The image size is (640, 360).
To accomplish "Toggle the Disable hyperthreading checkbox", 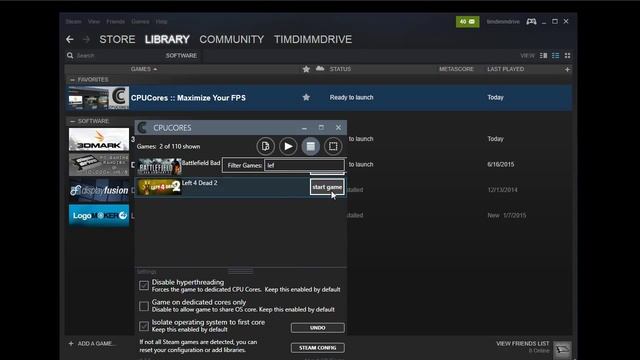I will pyautogui.click(x=144, y=285).
